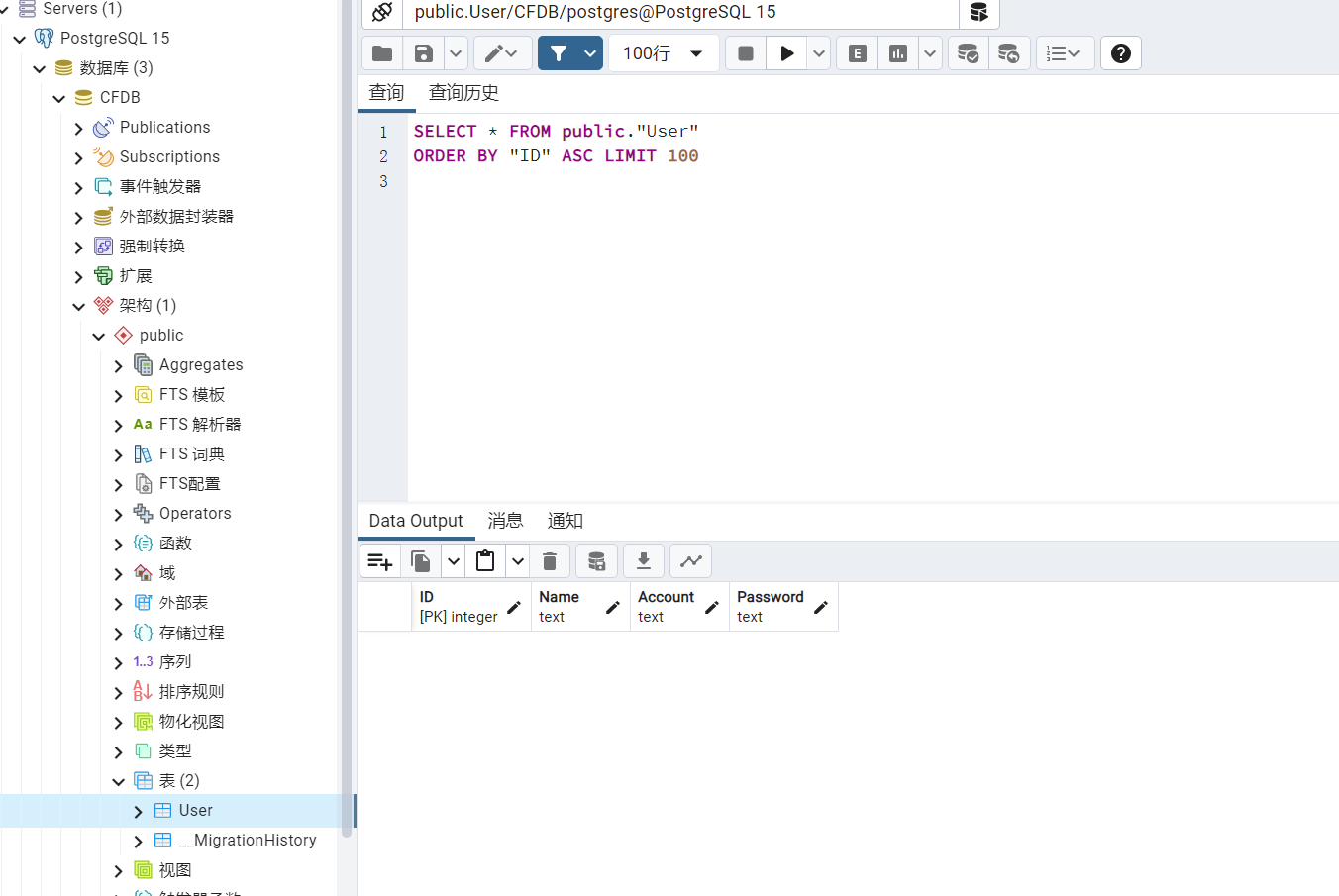The width and height of the screenshot is (1339, 896).
Task: Open the Graph Visualiser
Action: point(691,561)
